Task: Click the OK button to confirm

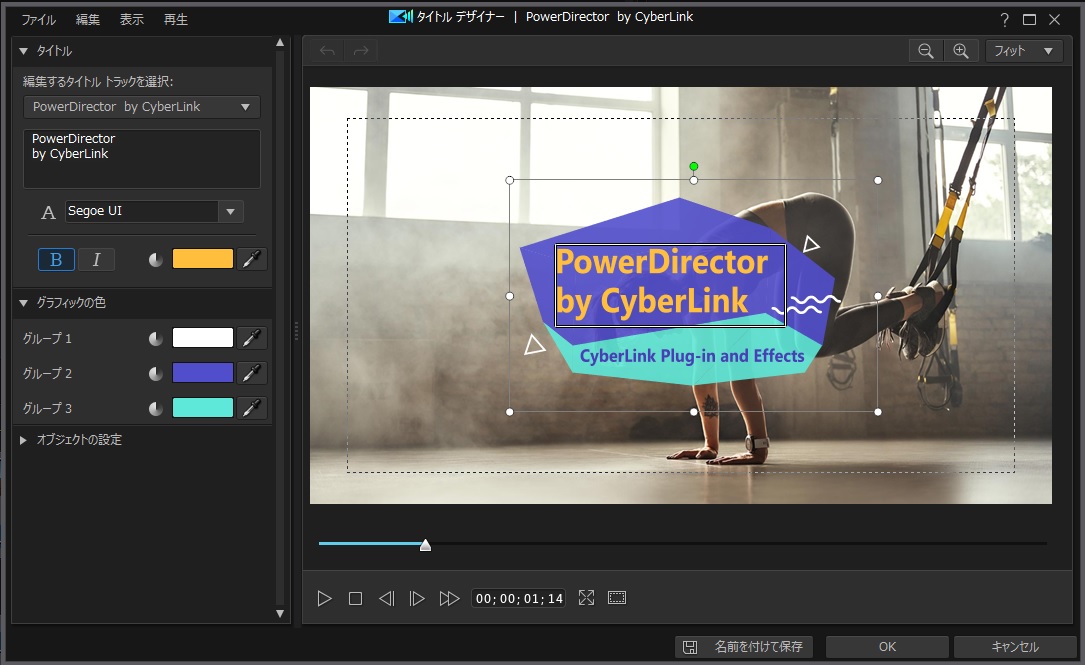Action: coord(887,646)
